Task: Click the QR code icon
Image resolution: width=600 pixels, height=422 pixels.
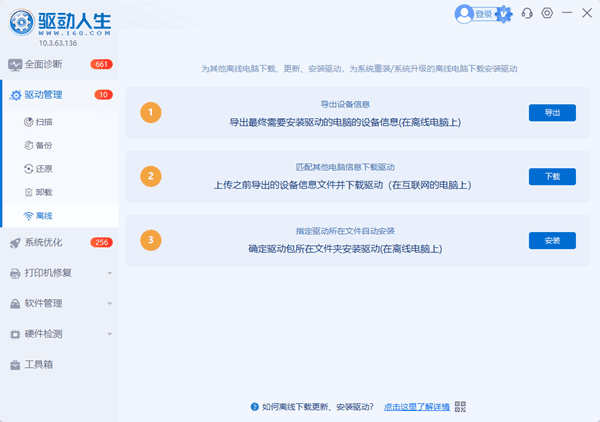Action: 460,407
